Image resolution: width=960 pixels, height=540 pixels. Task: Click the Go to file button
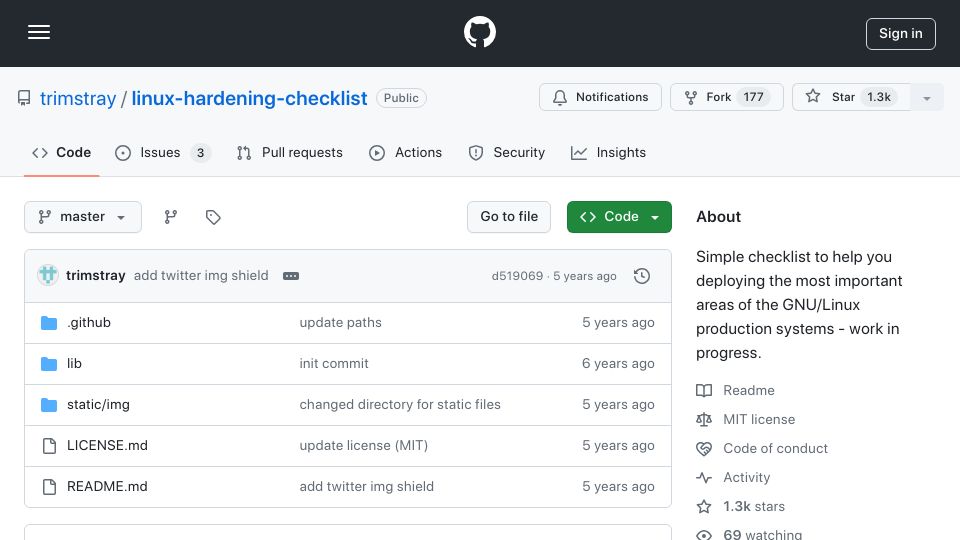click(509, 217)
